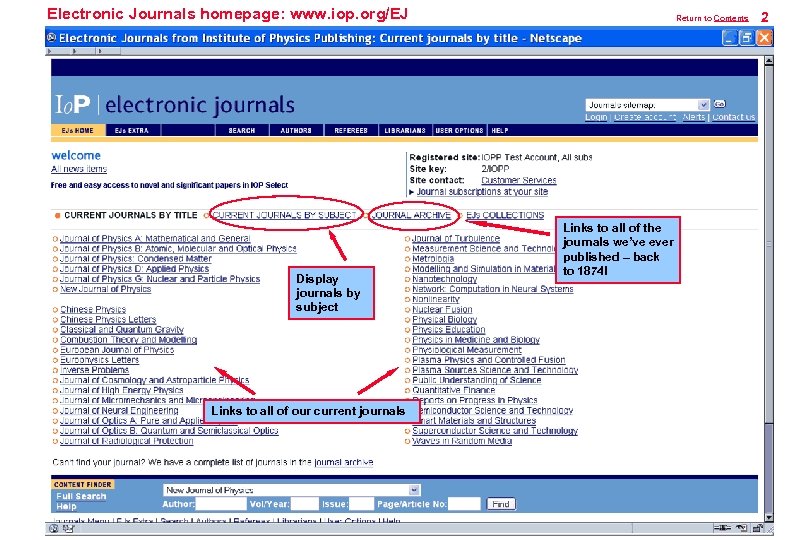The image size is (794, 540).
Task: Open the Chinese Physics Letters link
Action: pos(108,319)
